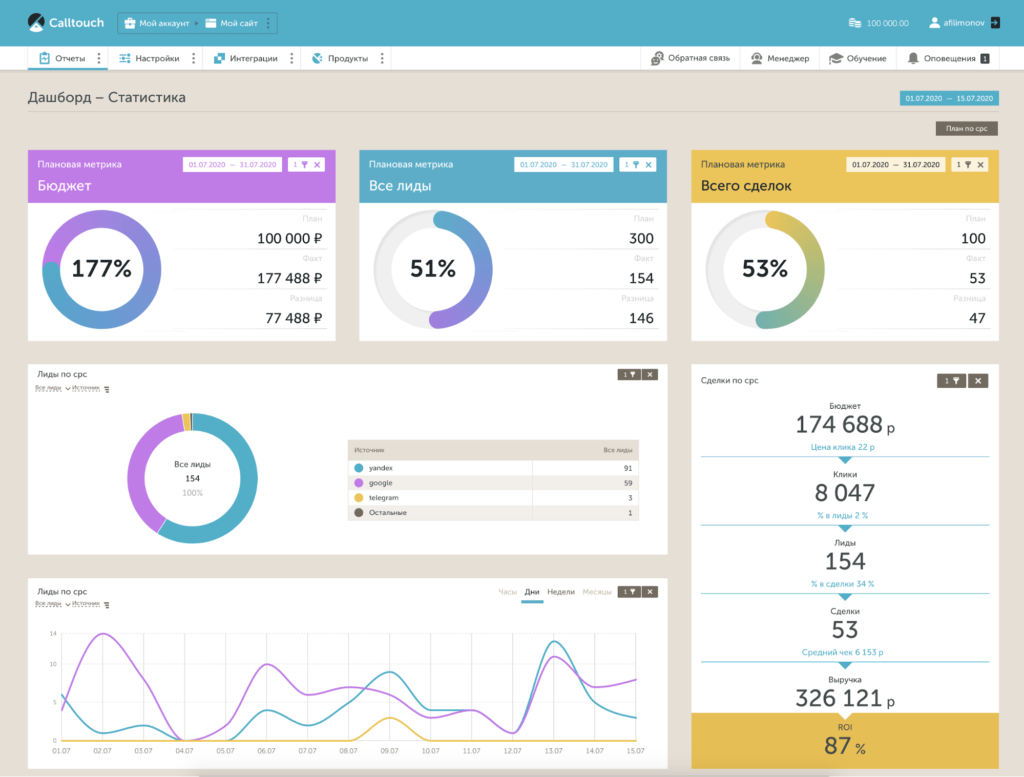Select Часы granularity on the line chart
Screen dimensions: 1024x777
(508, 592)
